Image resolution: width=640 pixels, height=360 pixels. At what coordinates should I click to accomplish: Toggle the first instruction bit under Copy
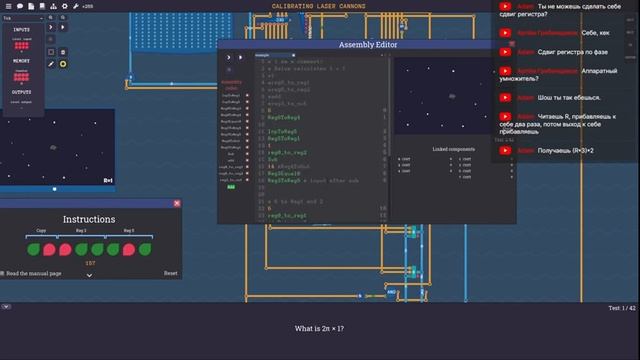click(x=33, y=249)
